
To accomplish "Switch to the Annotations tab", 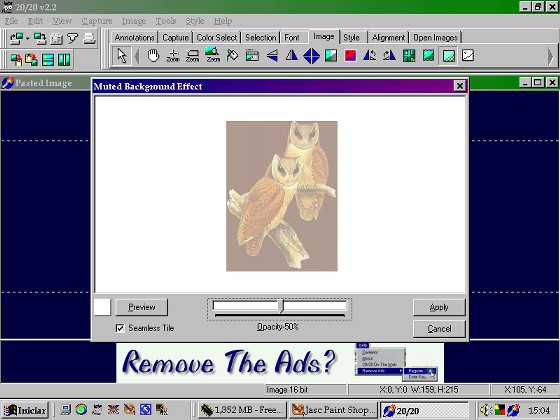I will point(134,38).
